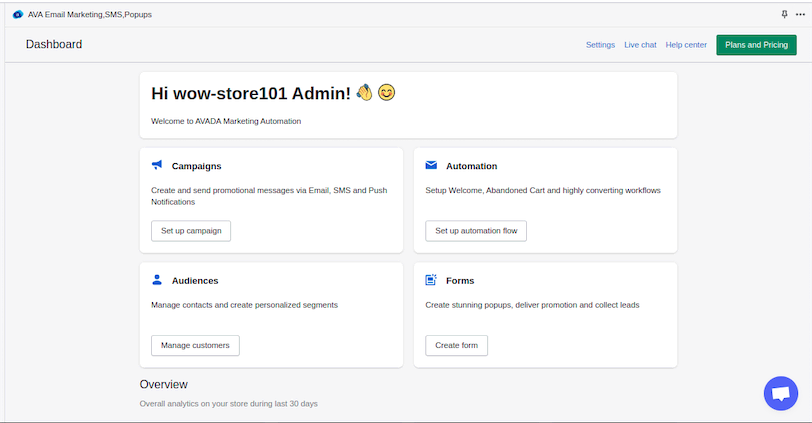
Task: Click the Create form button
Action: pos(456,345)
